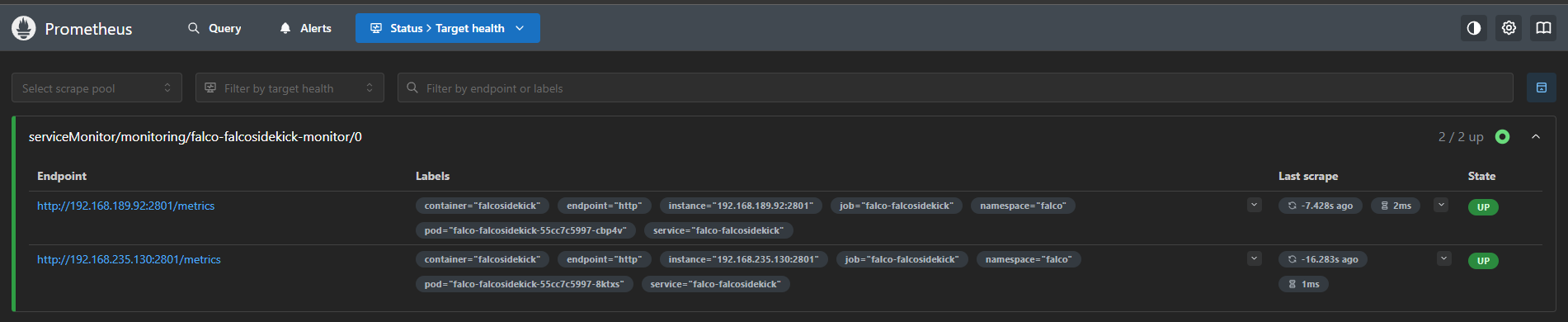This screenshot has width=1568, height=322.
Task: Click the -16.283s ago last scrape badge
Action: [x=1323, y=259]
